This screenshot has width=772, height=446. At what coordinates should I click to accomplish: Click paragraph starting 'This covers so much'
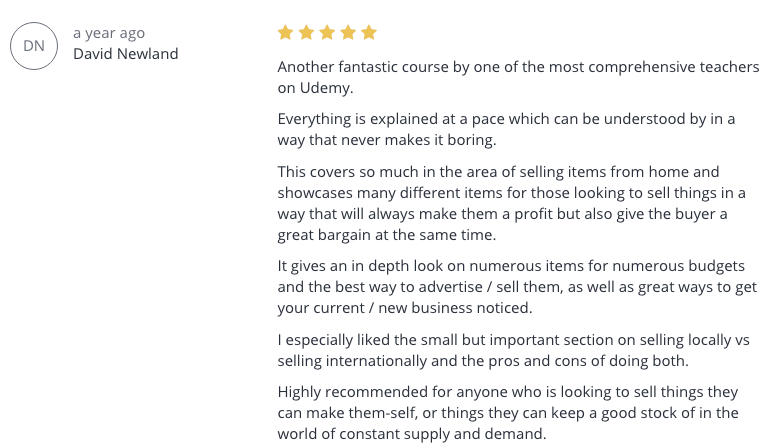(512, 203)
